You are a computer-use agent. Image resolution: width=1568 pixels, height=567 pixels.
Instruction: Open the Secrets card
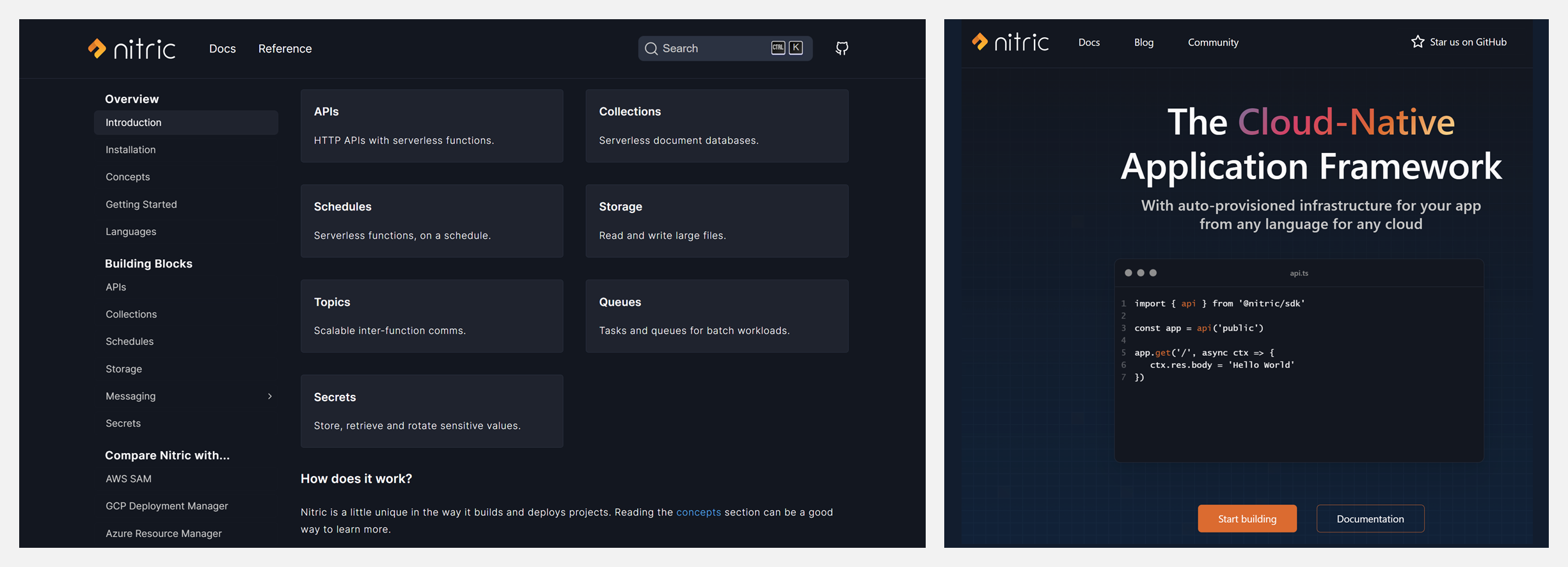point(432,411)
